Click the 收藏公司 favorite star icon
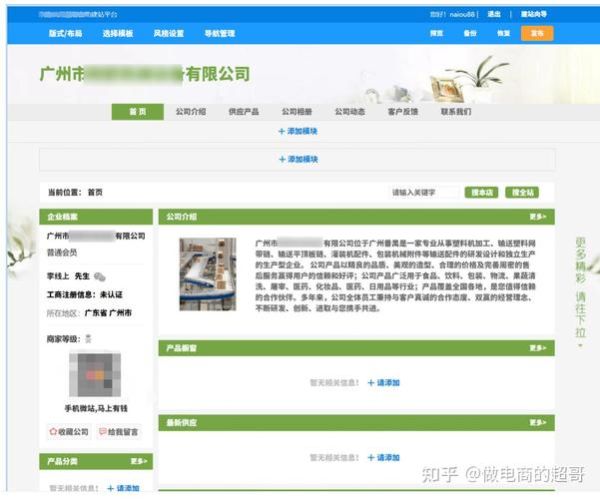The height and width of the screenshot is (499, 600). point(53,432)
